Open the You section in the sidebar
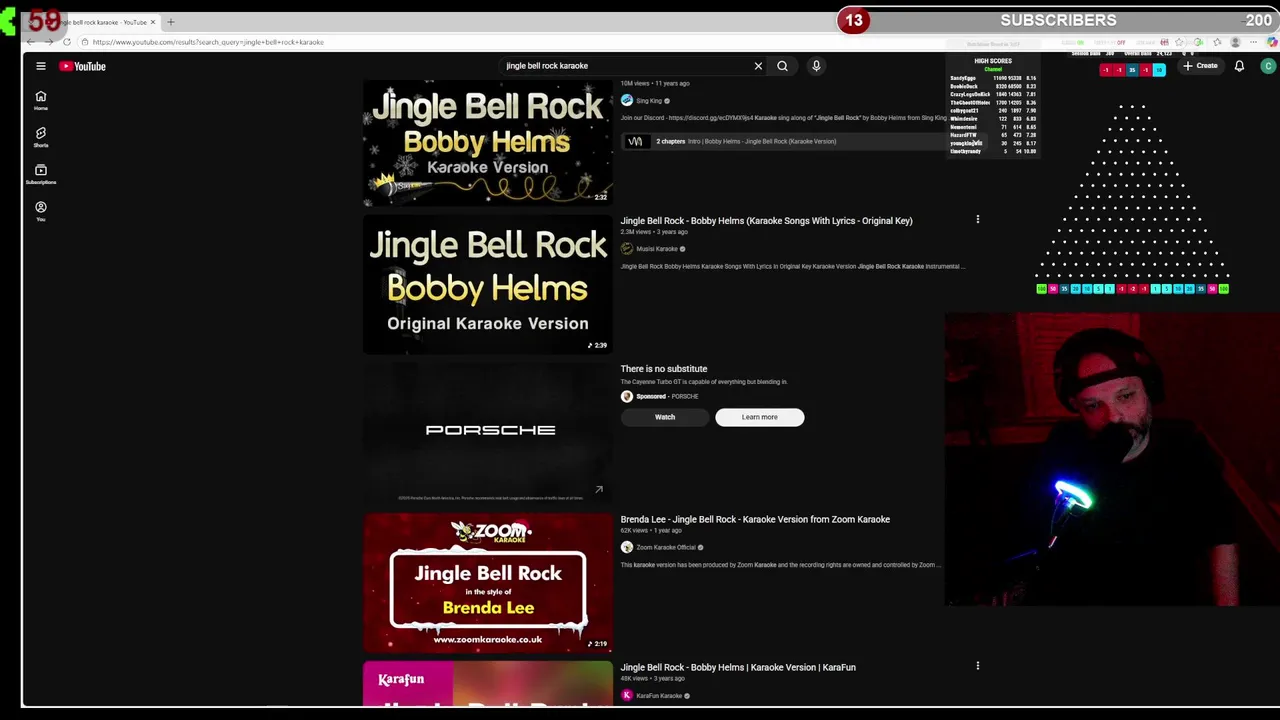The width and height of the screenshot is (1280, 720). pyautogui.click(x=41, y=211)
